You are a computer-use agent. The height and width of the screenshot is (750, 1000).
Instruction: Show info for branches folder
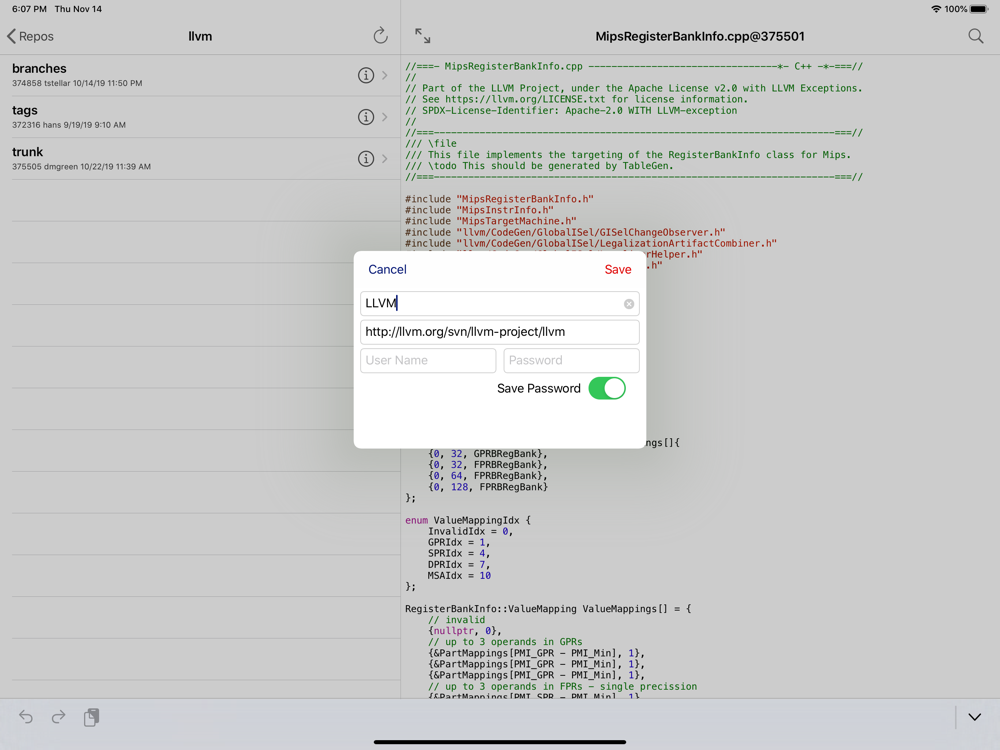tap(365, 75)
